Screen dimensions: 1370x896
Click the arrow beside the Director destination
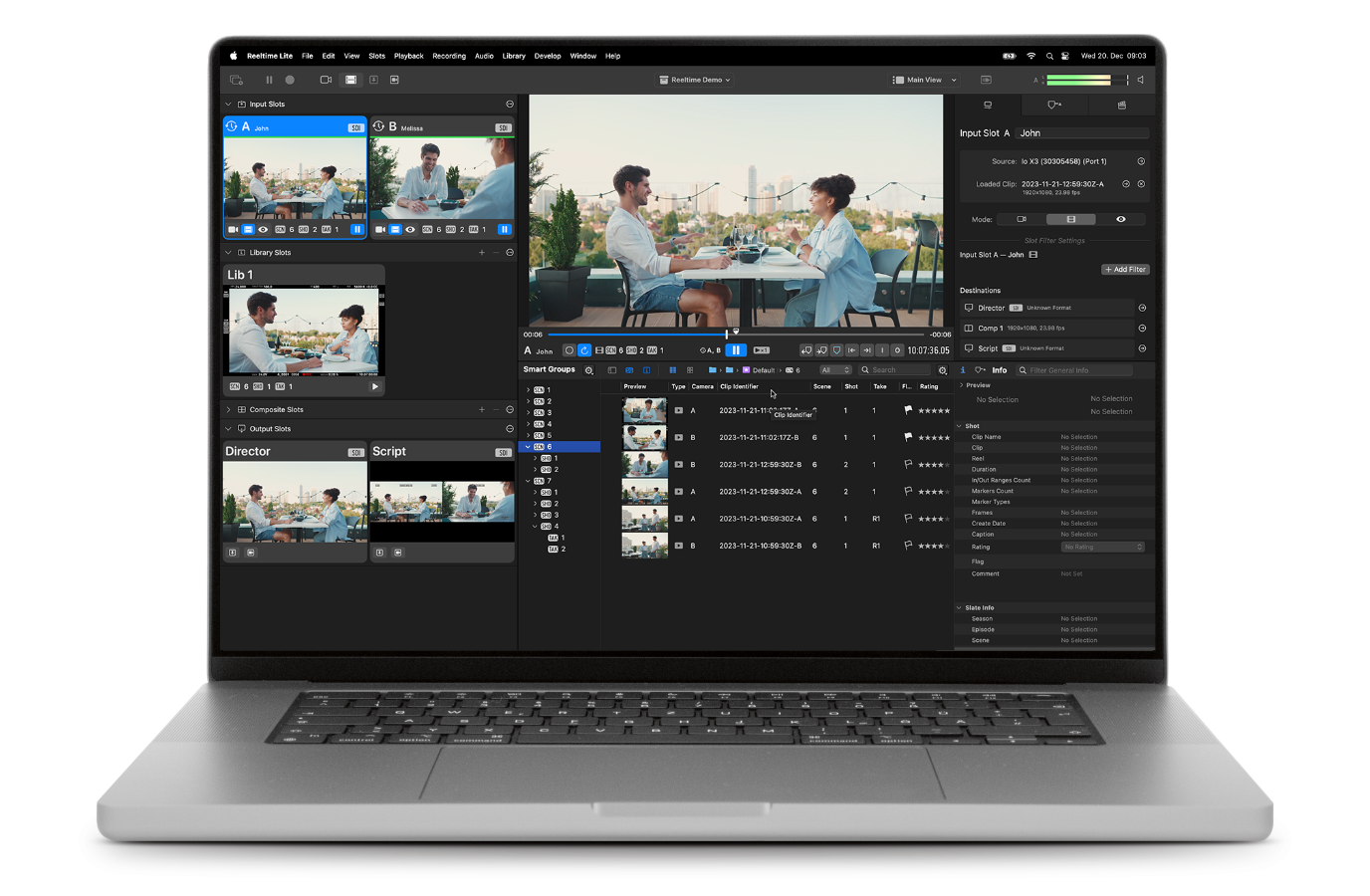(x=1142, y=308)
